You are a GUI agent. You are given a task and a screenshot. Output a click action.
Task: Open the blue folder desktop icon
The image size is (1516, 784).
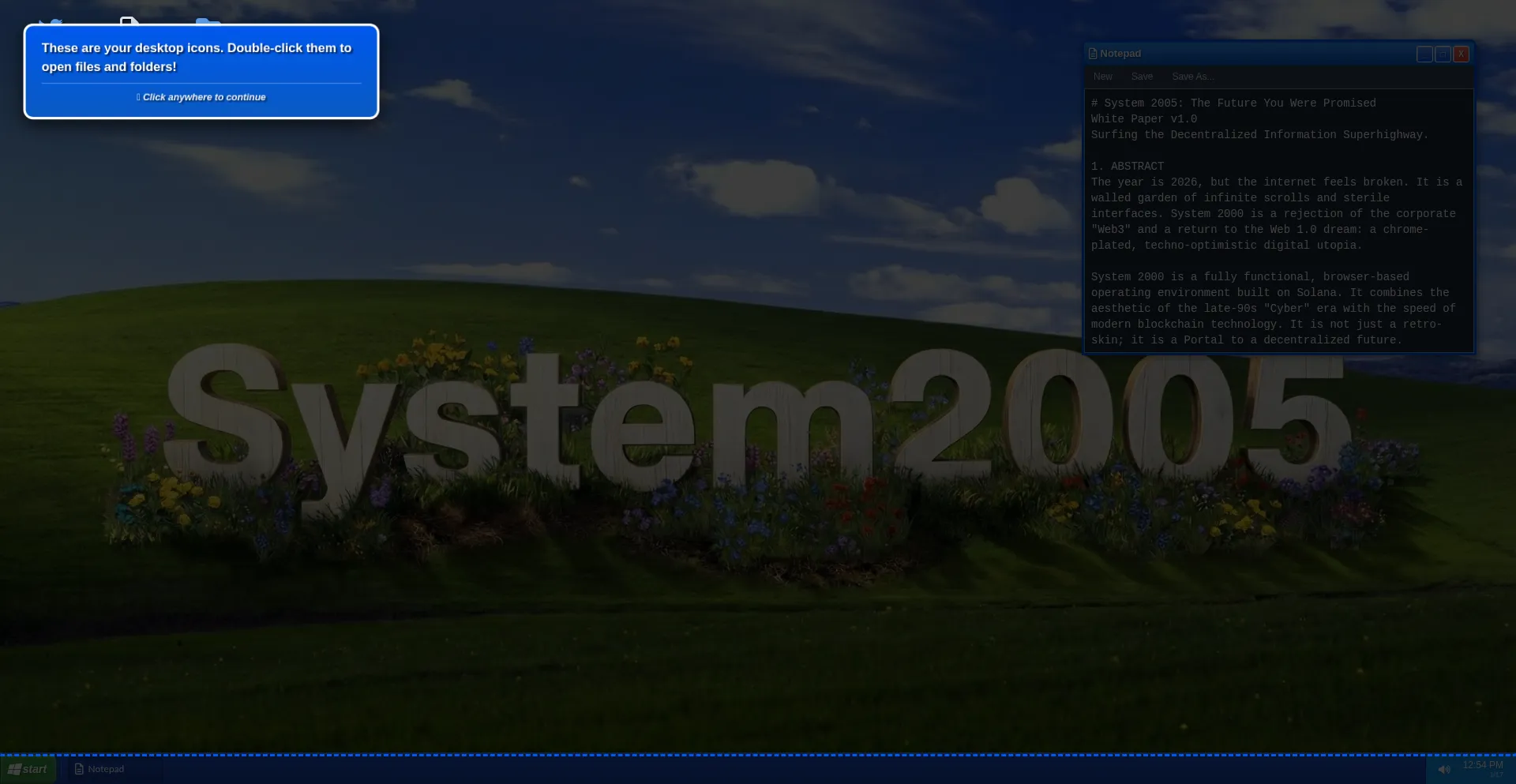pos(208,22)
